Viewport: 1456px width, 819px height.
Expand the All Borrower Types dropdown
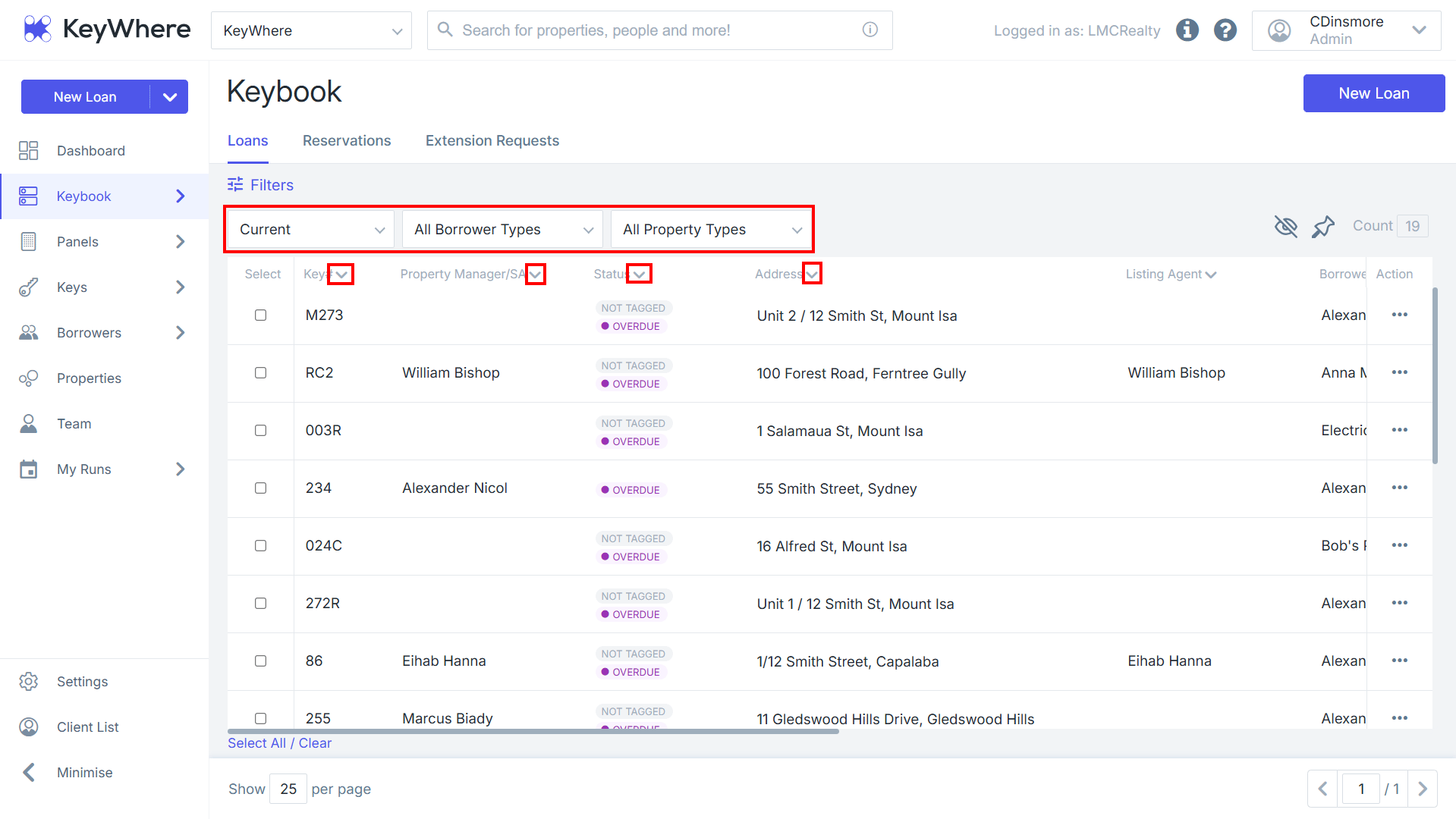pos(502,229)
